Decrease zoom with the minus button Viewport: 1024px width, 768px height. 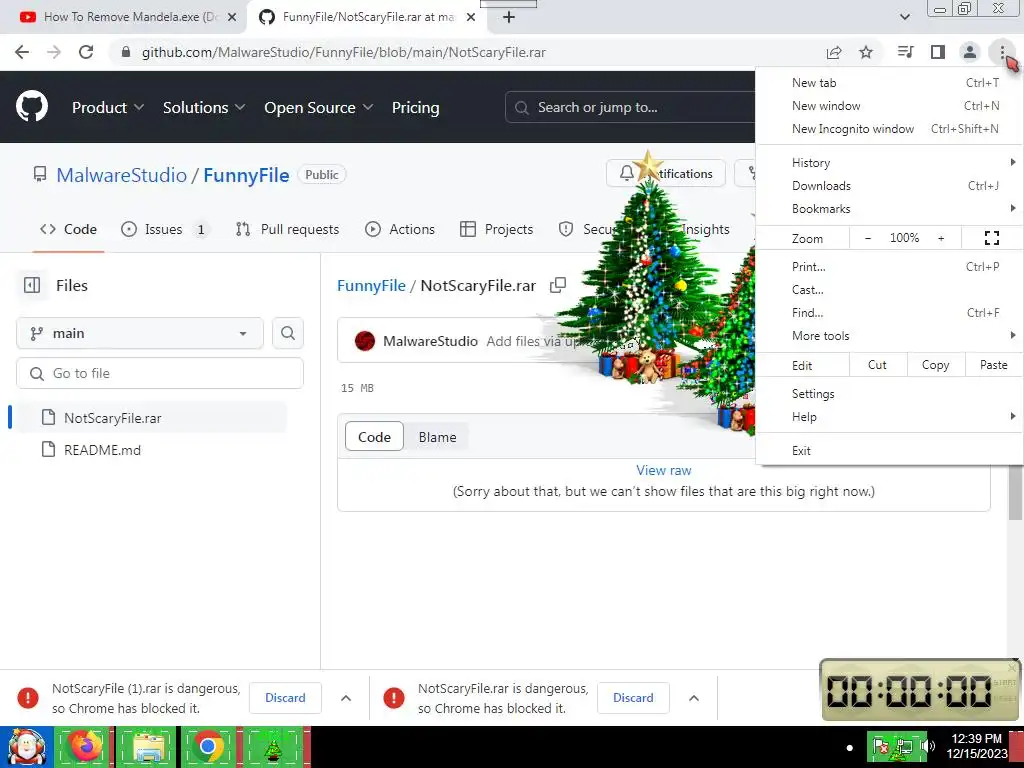click(868, 238)
